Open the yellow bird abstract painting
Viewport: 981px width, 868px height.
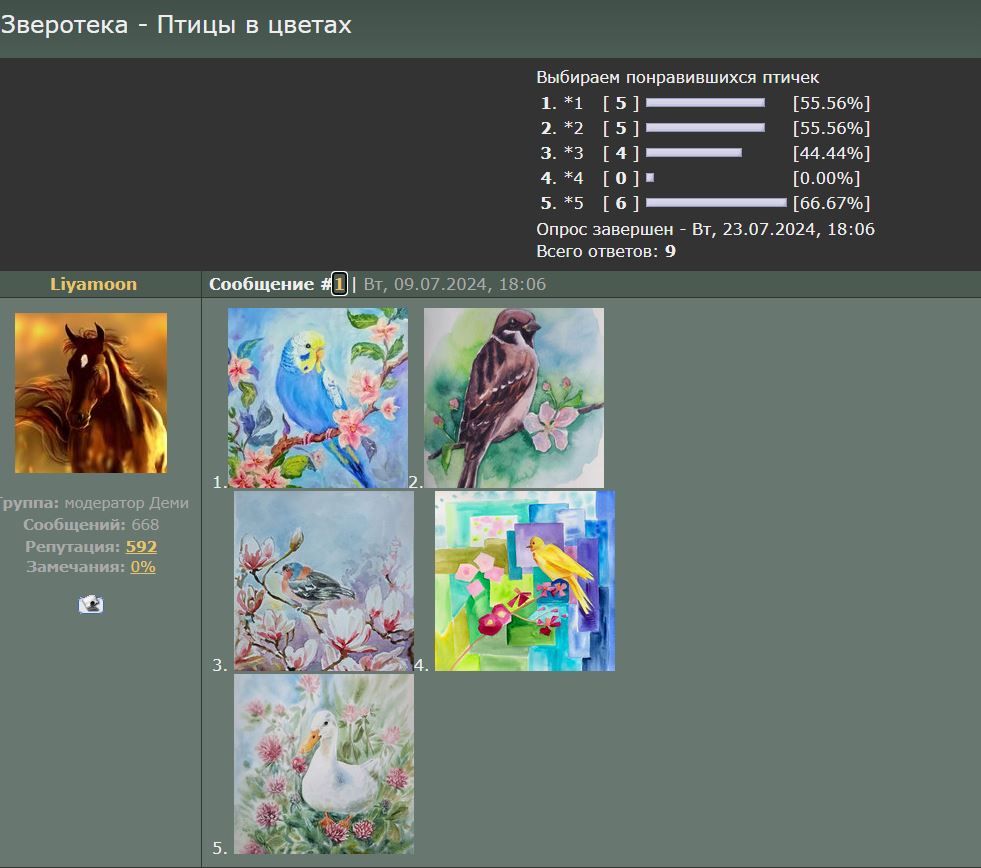point(525,581)
